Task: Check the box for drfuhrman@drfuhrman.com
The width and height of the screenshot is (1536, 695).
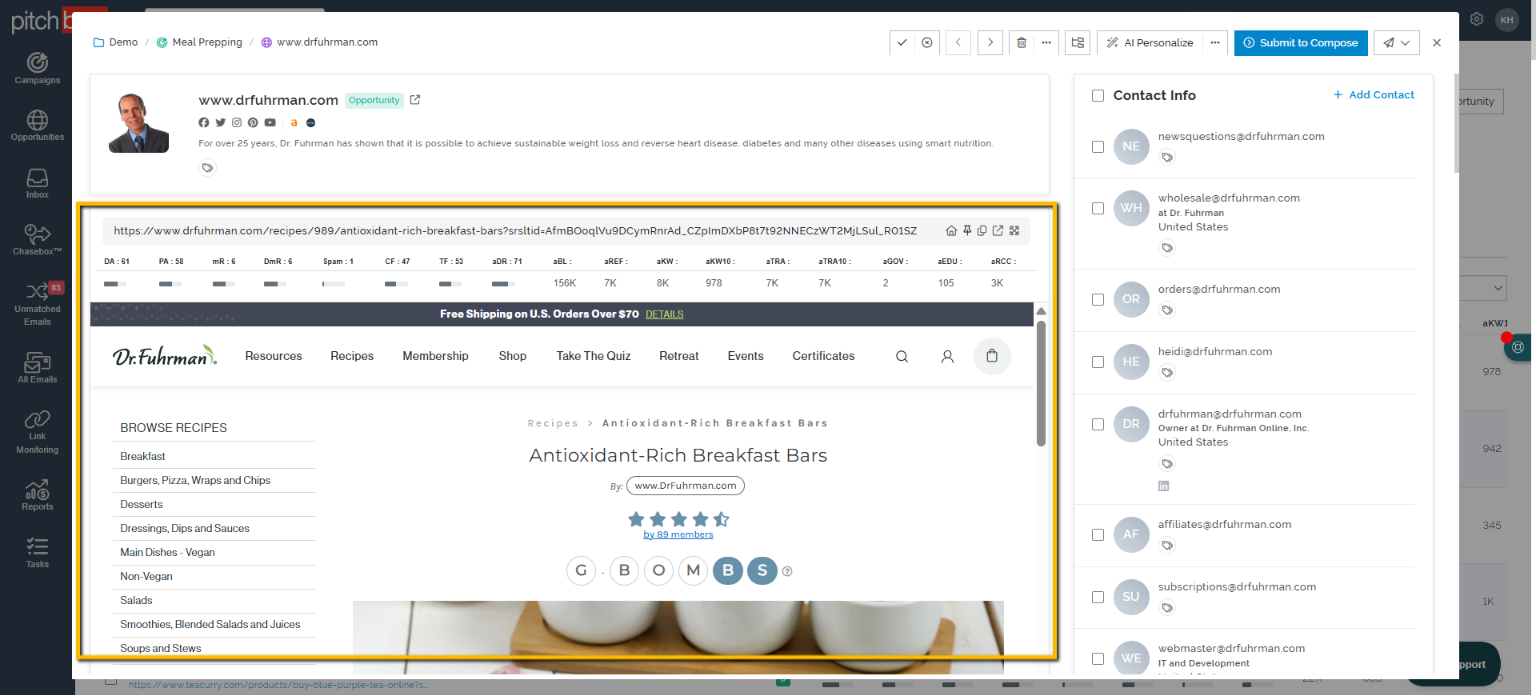Action: click(x=1098, y=424)
